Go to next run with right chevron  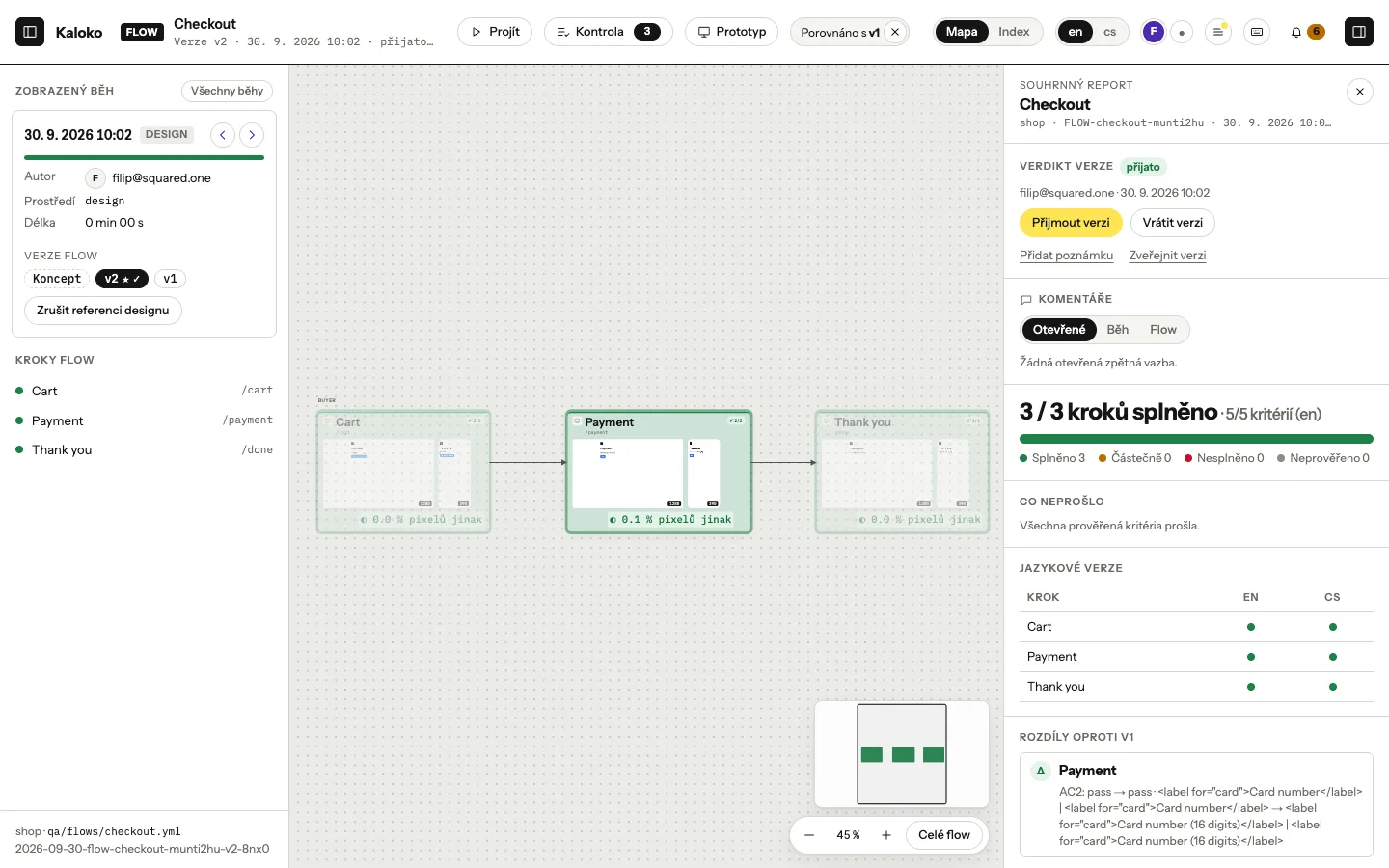tap(252, 135)
